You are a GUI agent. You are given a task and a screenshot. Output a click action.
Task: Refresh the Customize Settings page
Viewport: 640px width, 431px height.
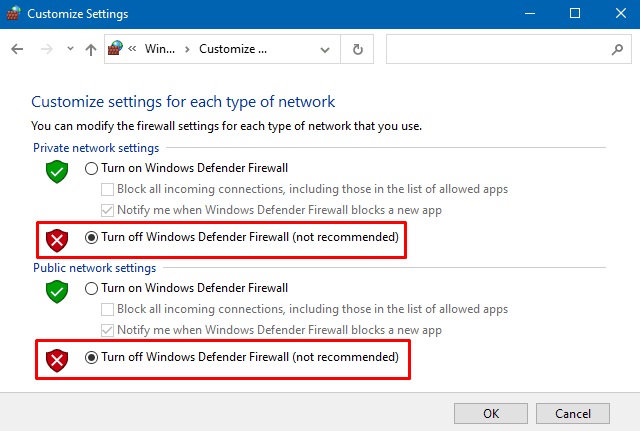click(x=357, y=49)
